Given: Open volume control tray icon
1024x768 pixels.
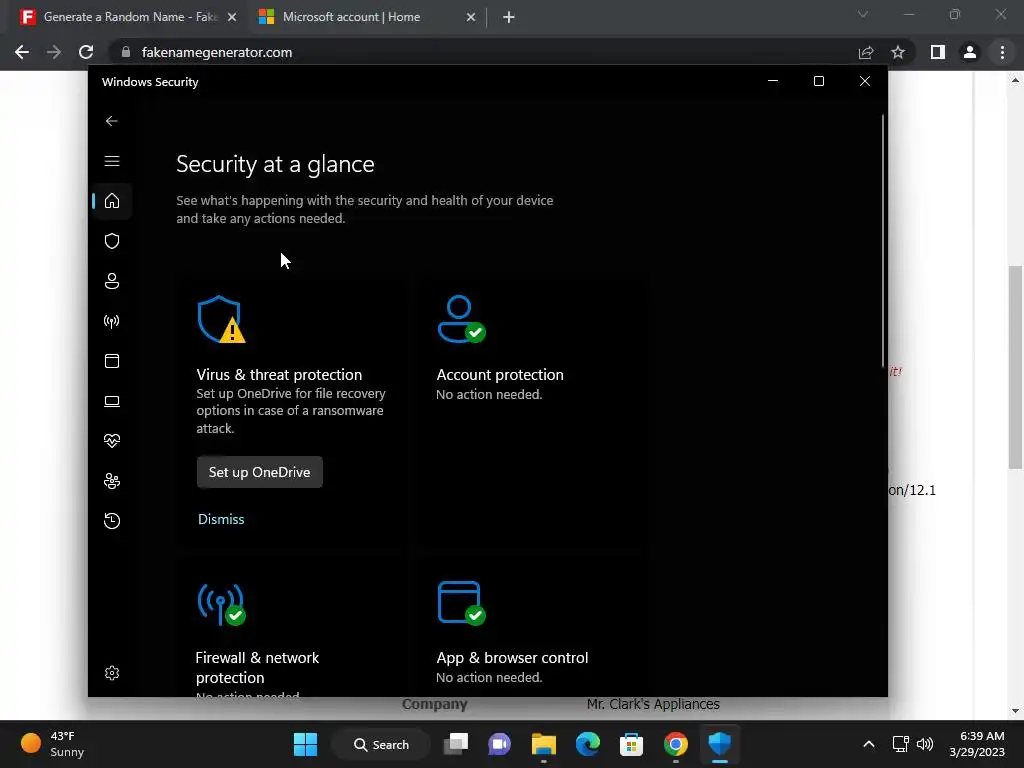Looking at the screenshot, I should pos(925,744).
